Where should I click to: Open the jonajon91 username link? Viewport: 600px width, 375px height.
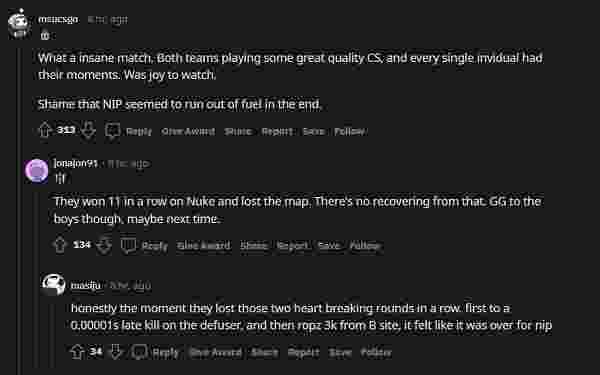pos(76,163)
